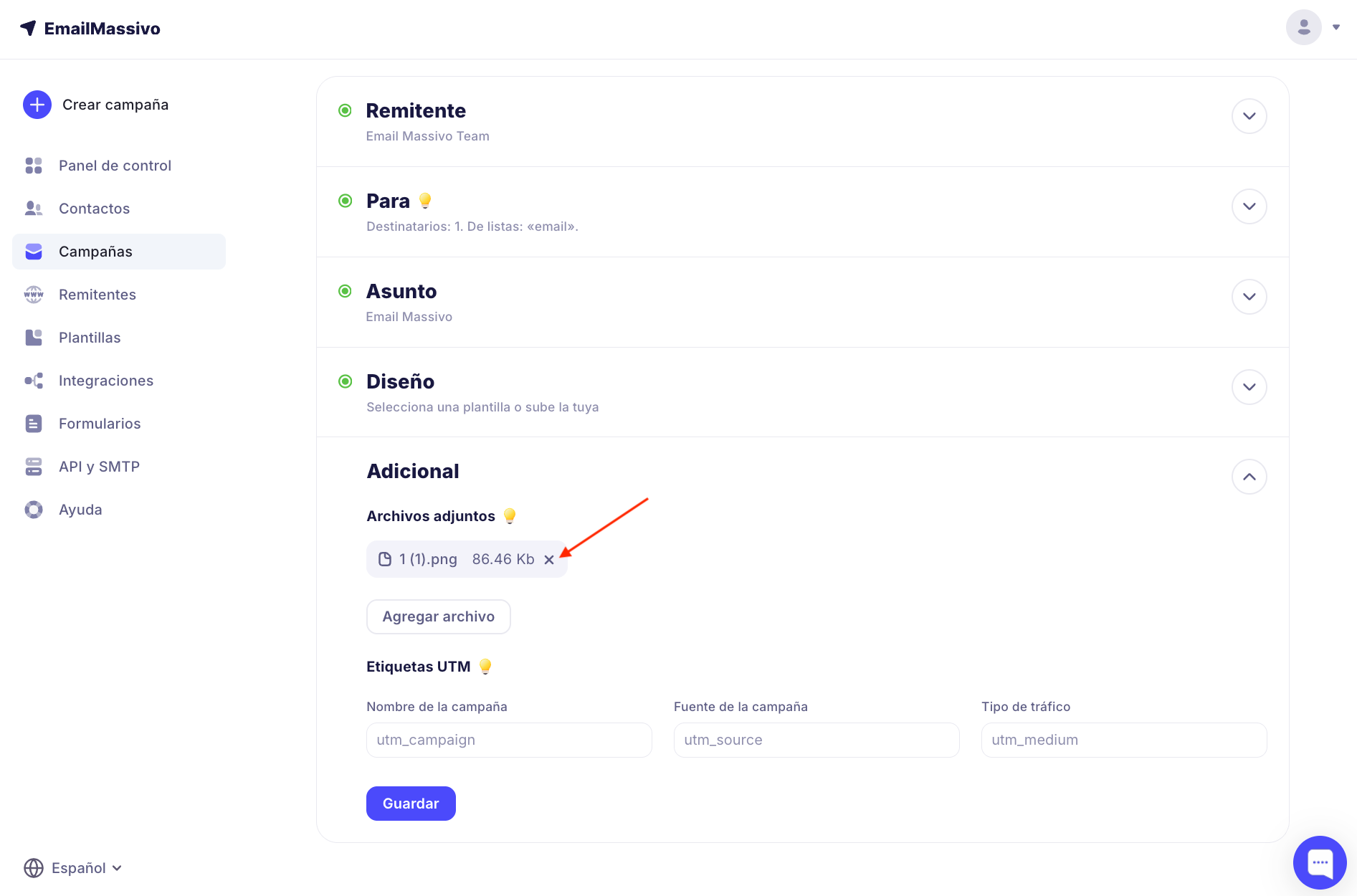Click the lightbulb hint beside Etiquetas UTM
Screen dimensions: 1357x896
[x=485, y=667]
